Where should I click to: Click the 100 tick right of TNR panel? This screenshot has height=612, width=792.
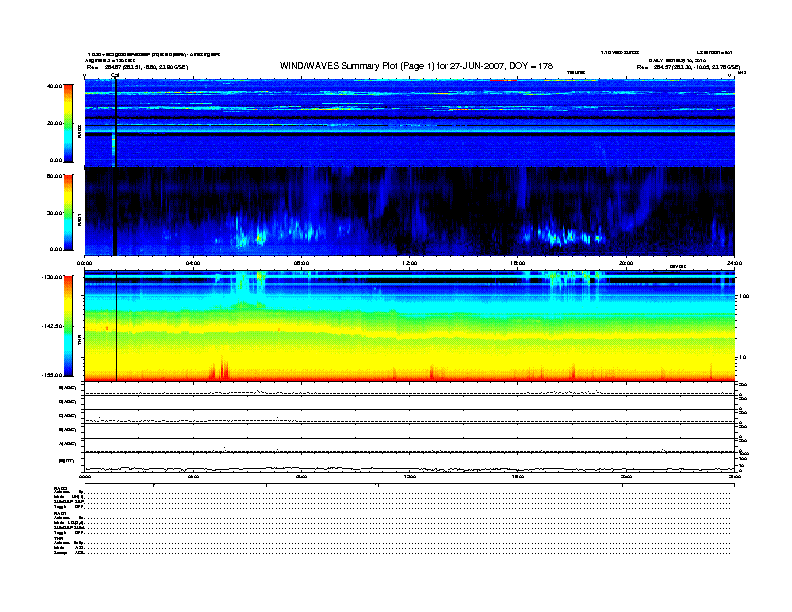(744, 296)
